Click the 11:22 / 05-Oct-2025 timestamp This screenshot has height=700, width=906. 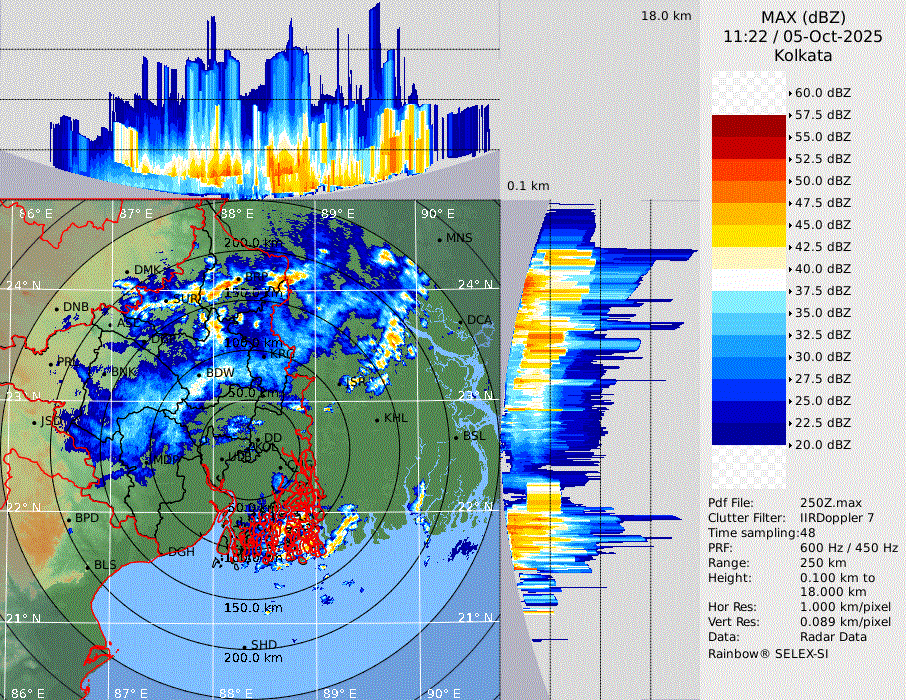point(803,36)
